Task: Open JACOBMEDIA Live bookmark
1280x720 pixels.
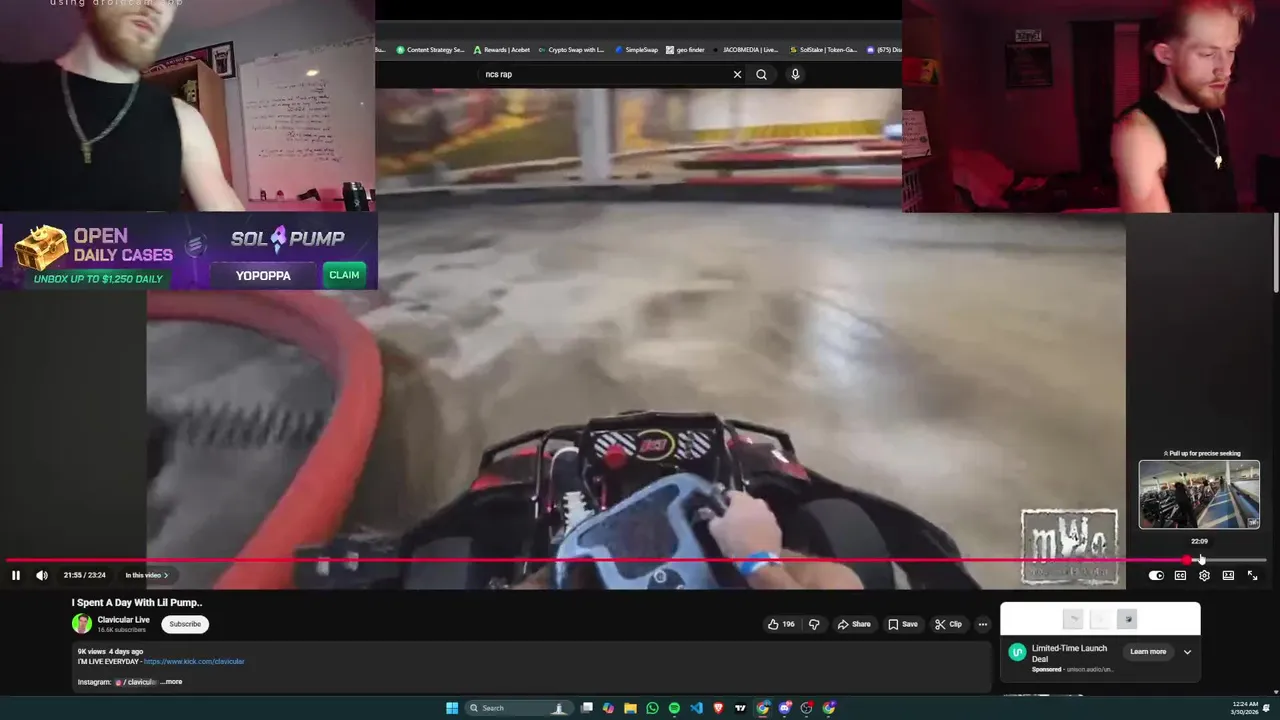Action: (x=746, y=49)
